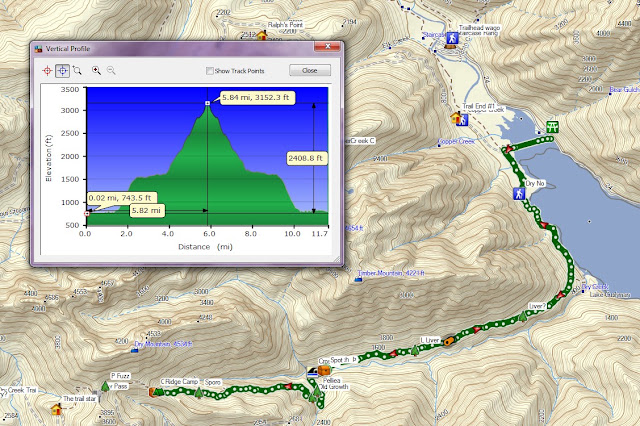640x426 pixels.
Task: Click the 5.84 mi, 3152.3 ft callout
Action: point(256,98)
